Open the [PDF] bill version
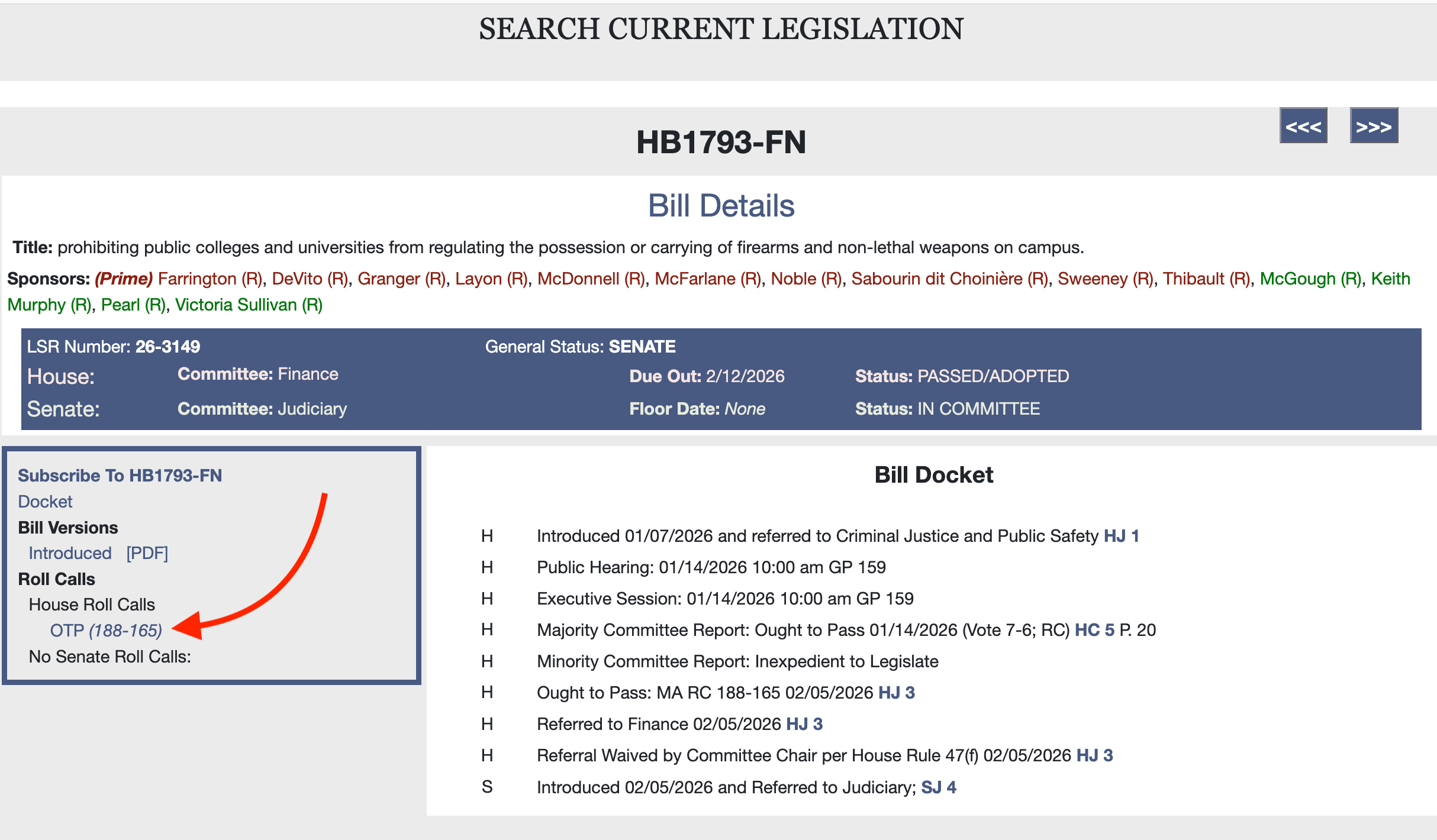This screenshot has height=840, width=1437. (x=147, y=553)
